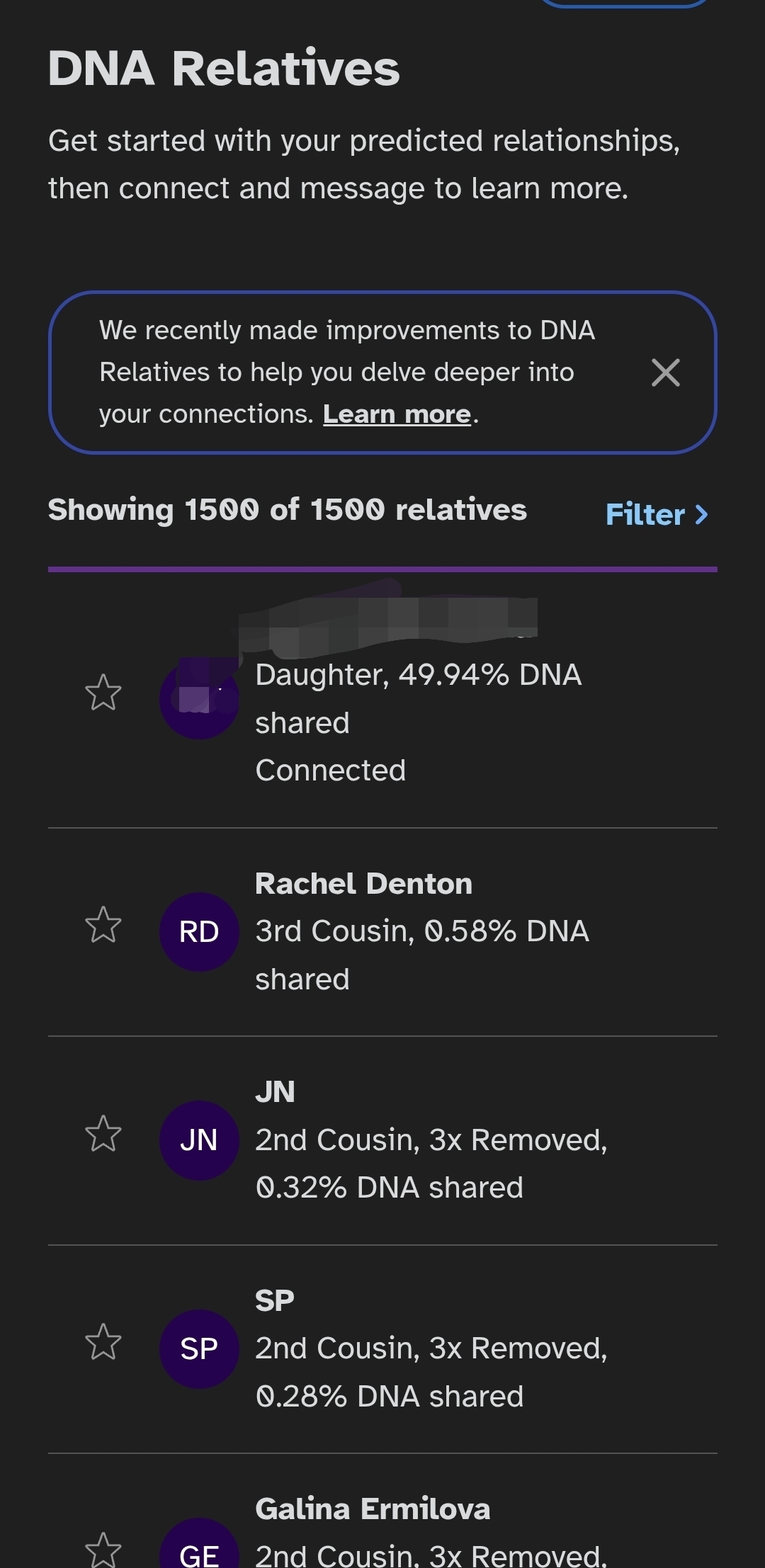Tap the JN avatar circle

199,1140
